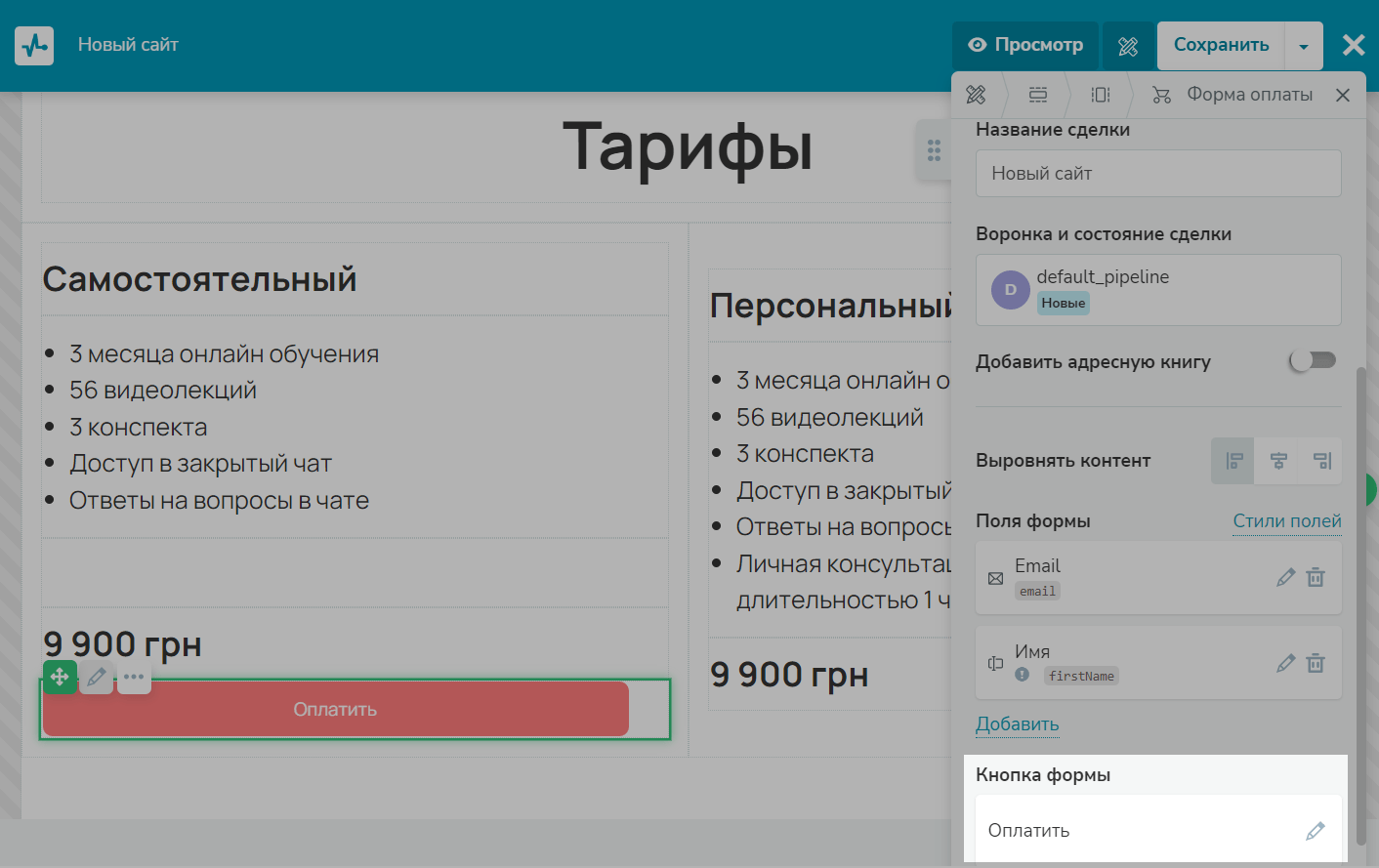The height and width of the screenshot is (868, 1379).
Task: Delete the Имя form field
Action: [1316, 663]
